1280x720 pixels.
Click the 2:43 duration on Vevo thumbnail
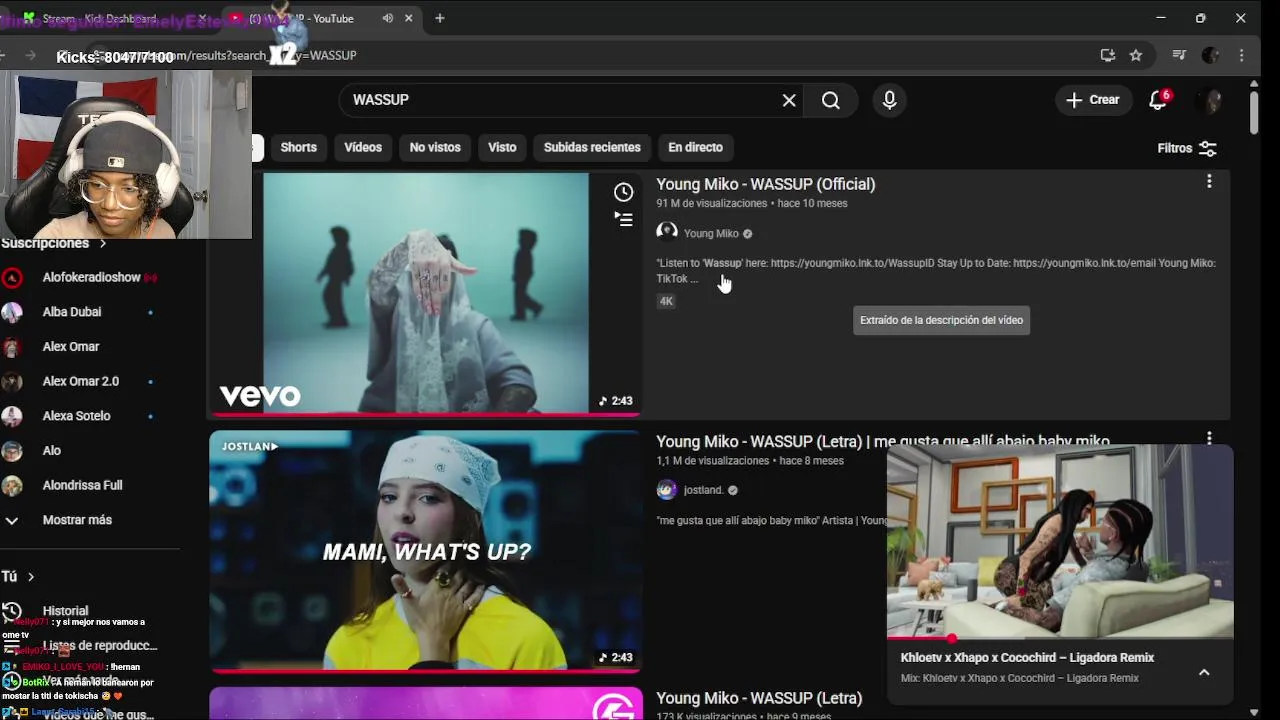[x=616, y=401]
